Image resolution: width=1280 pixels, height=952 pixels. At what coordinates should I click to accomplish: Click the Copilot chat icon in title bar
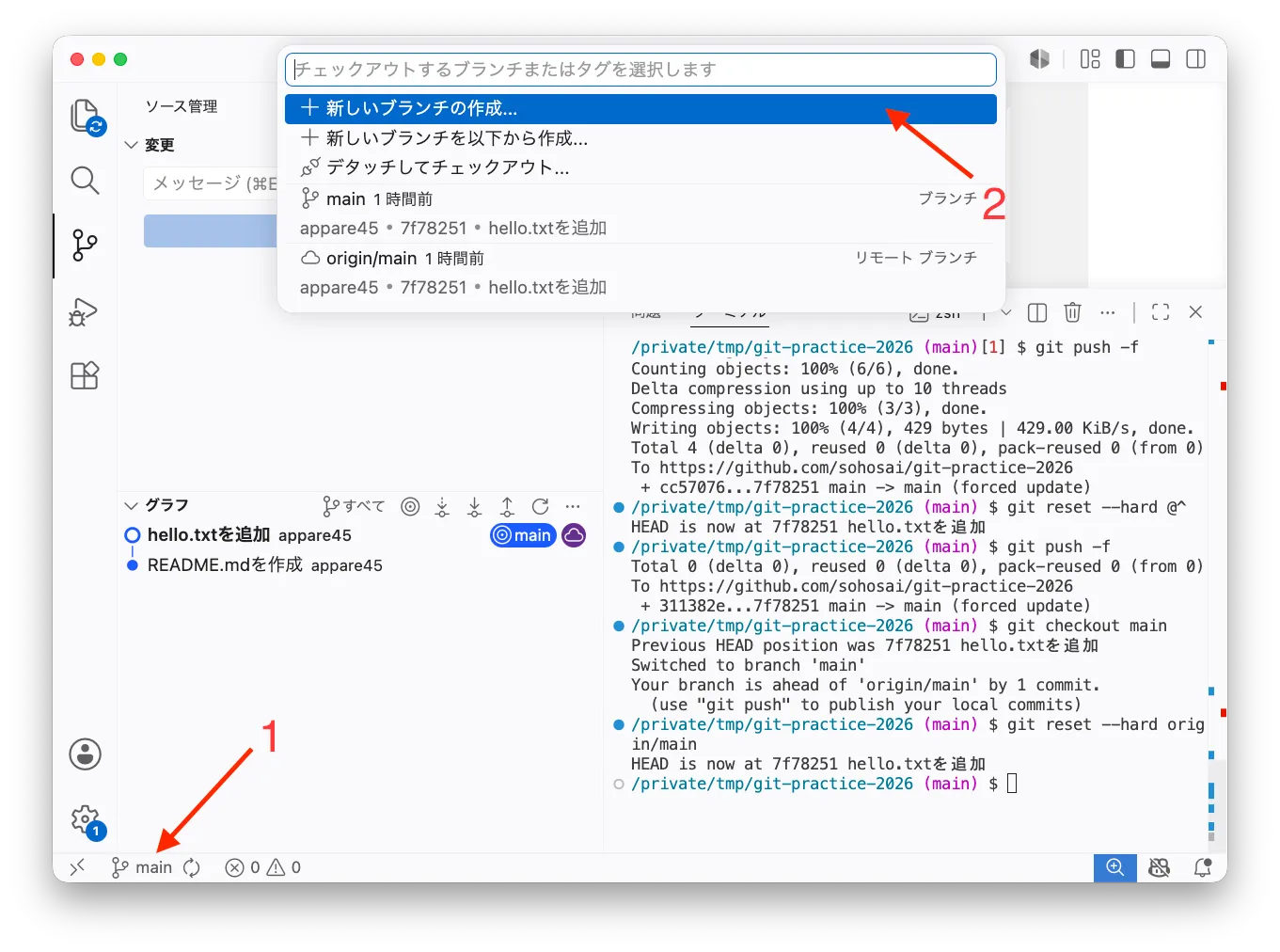(x=1039, y=59)
